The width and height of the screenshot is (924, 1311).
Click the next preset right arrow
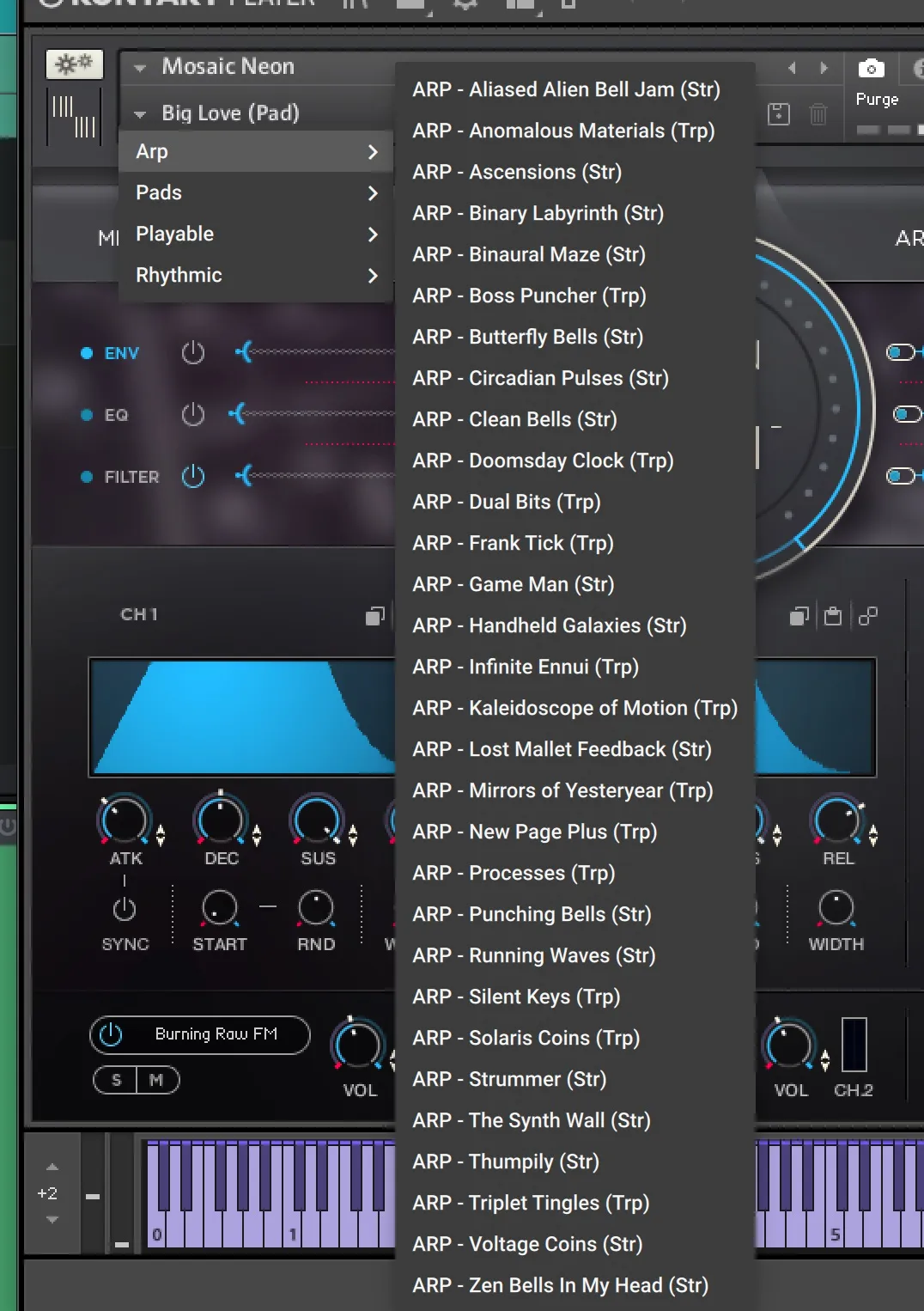click(824, 68)
